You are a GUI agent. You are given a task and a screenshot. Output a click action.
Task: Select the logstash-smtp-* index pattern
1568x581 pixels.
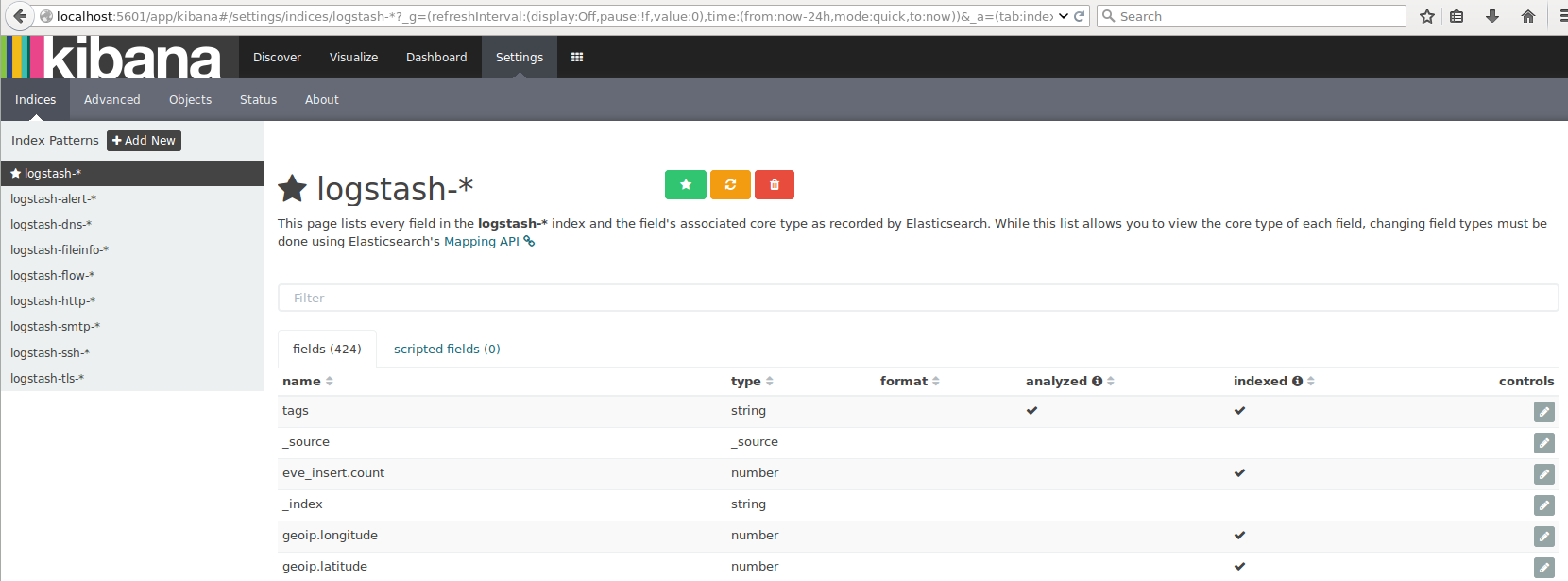tap(131, 327)
